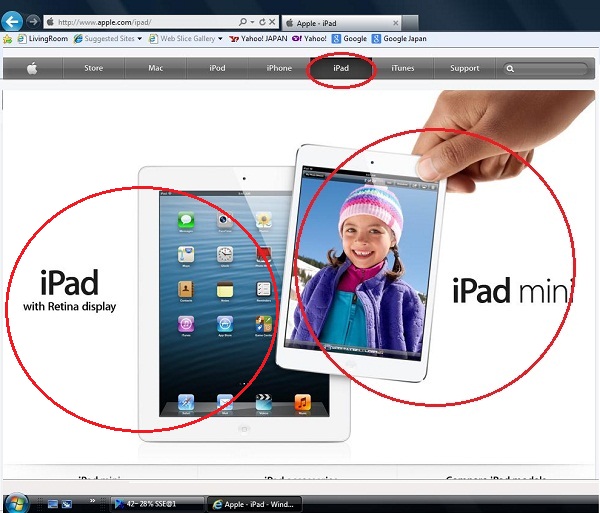Click the address bar search magnifier icon
Viewport: 600px width, 513px height.
(243, 22)
